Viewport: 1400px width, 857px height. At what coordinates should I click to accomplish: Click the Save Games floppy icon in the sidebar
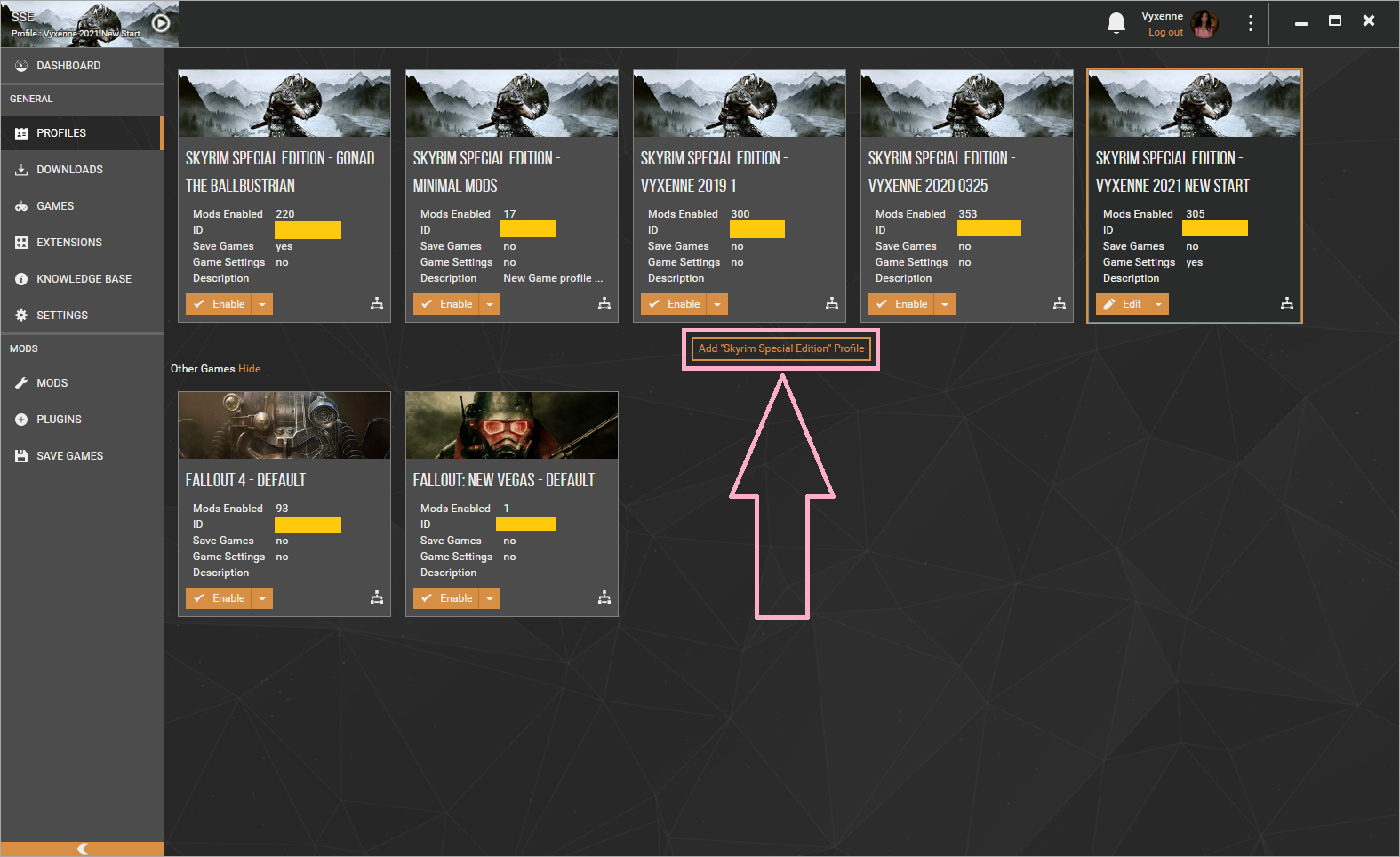(x=21, y=456)
